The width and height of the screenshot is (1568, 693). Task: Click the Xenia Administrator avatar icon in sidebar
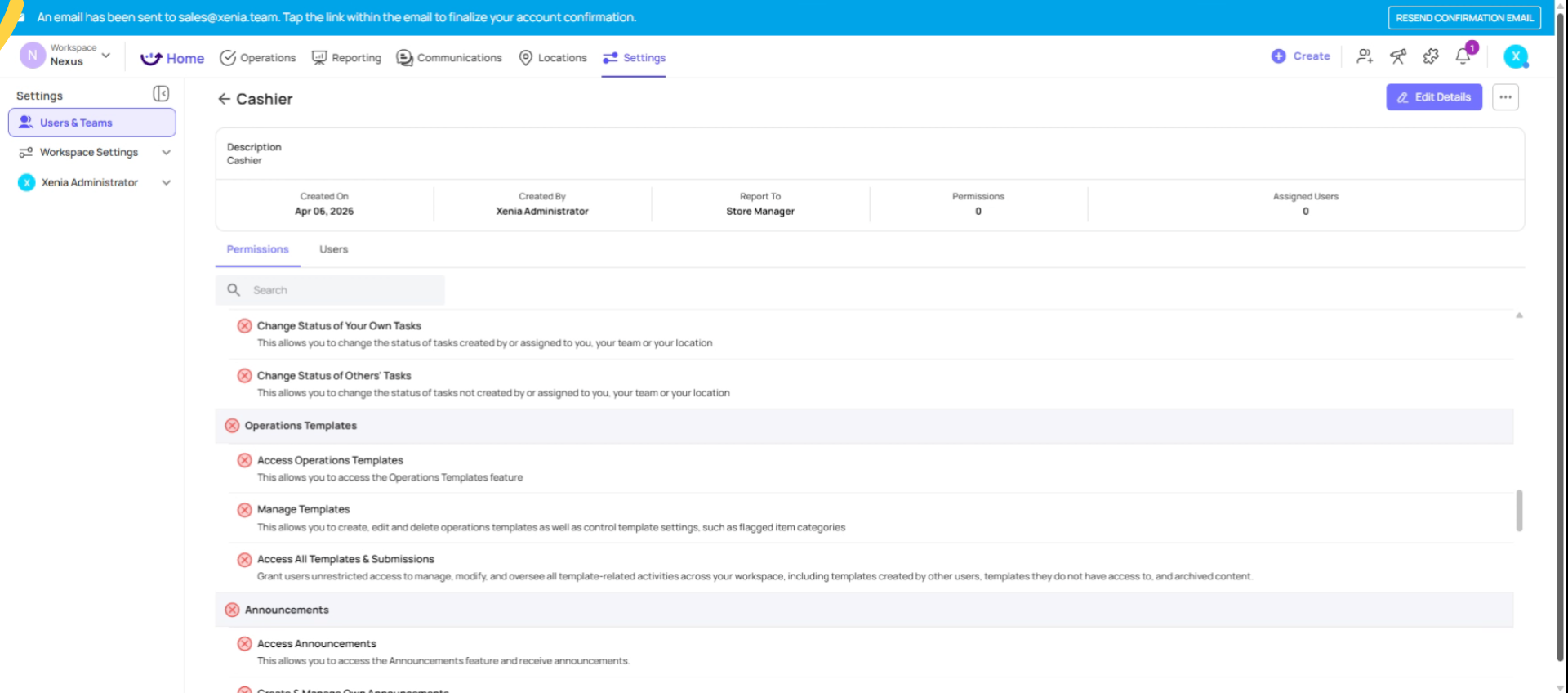pos(26,182)
